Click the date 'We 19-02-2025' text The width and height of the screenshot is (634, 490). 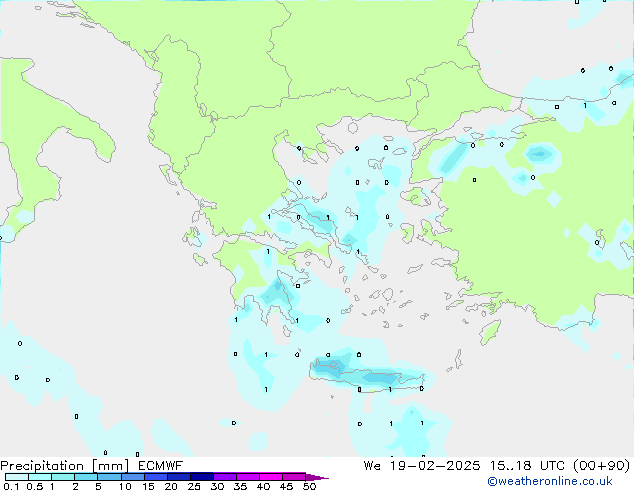pos(422,466)
